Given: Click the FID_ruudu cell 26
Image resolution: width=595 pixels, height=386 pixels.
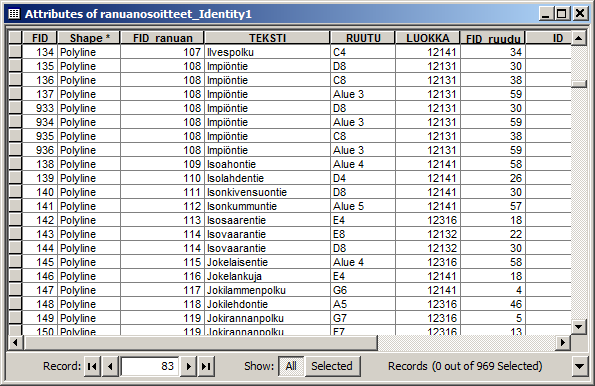Looking at the screenshot, I should (x=493, y=178).
